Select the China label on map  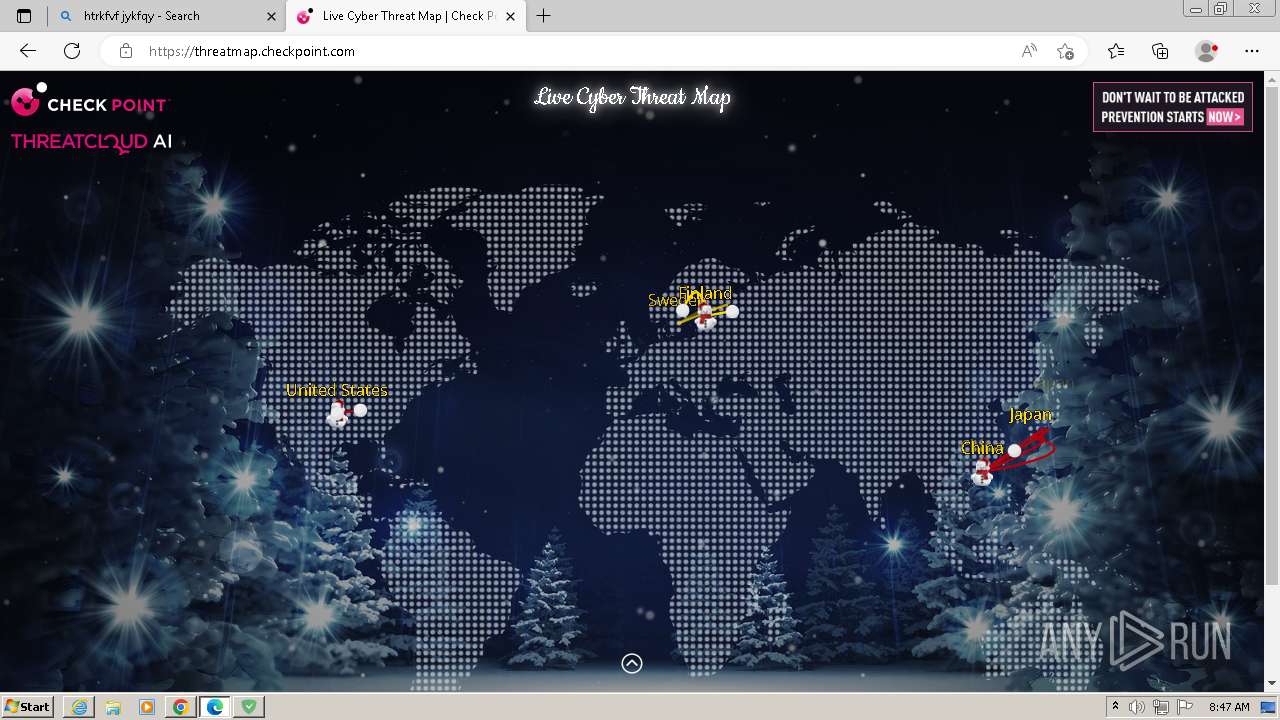(x=982, y=448)
